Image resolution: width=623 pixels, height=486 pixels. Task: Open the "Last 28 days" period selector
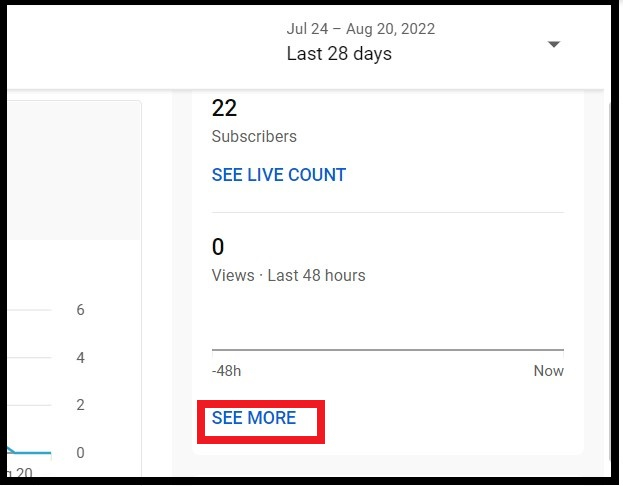(x=339, y=54)
